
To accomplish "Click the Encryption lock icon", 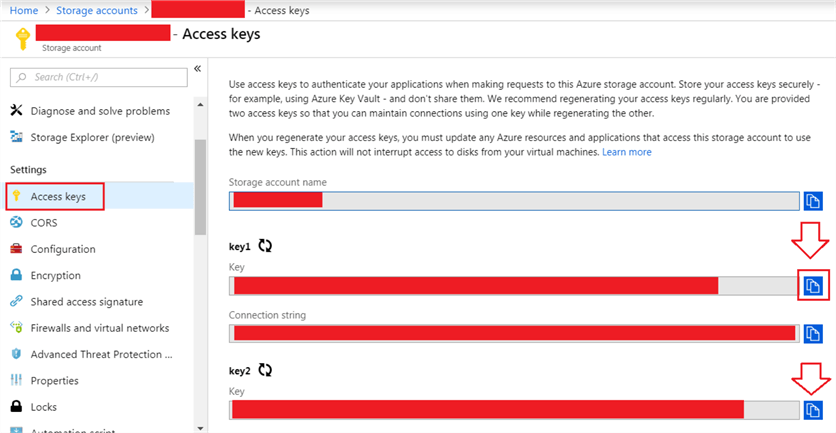I will (x=17, y=276).
